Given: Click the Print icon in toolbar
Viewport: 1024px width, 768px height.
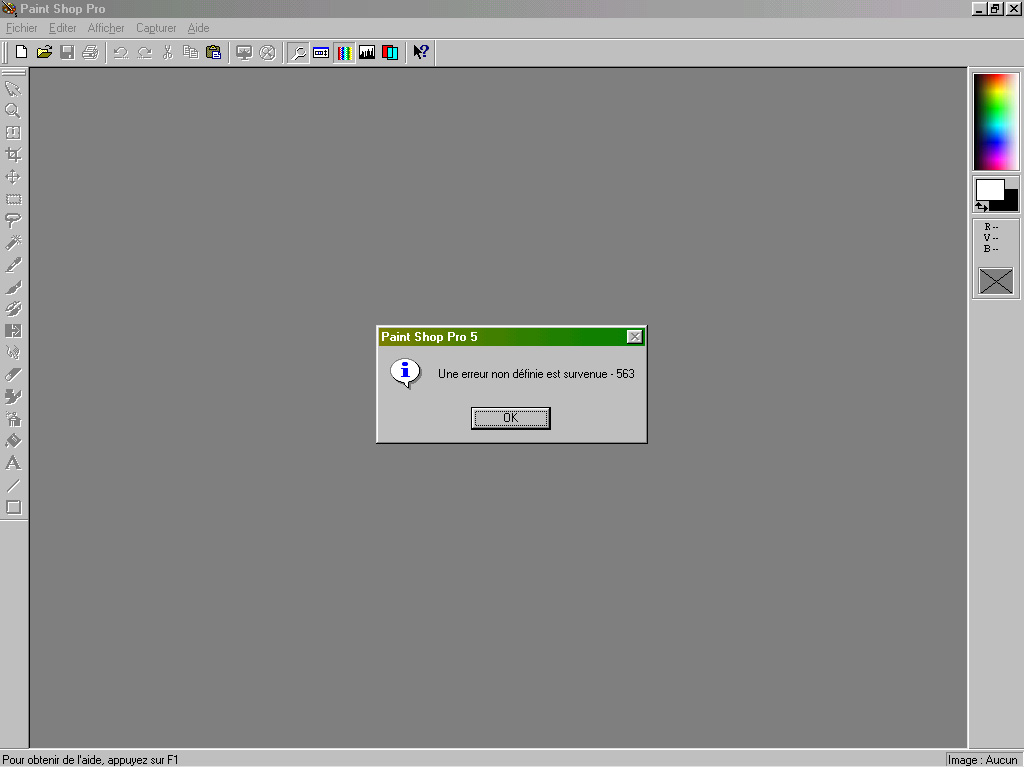Looking at the screenshot, I should (90, 52).
